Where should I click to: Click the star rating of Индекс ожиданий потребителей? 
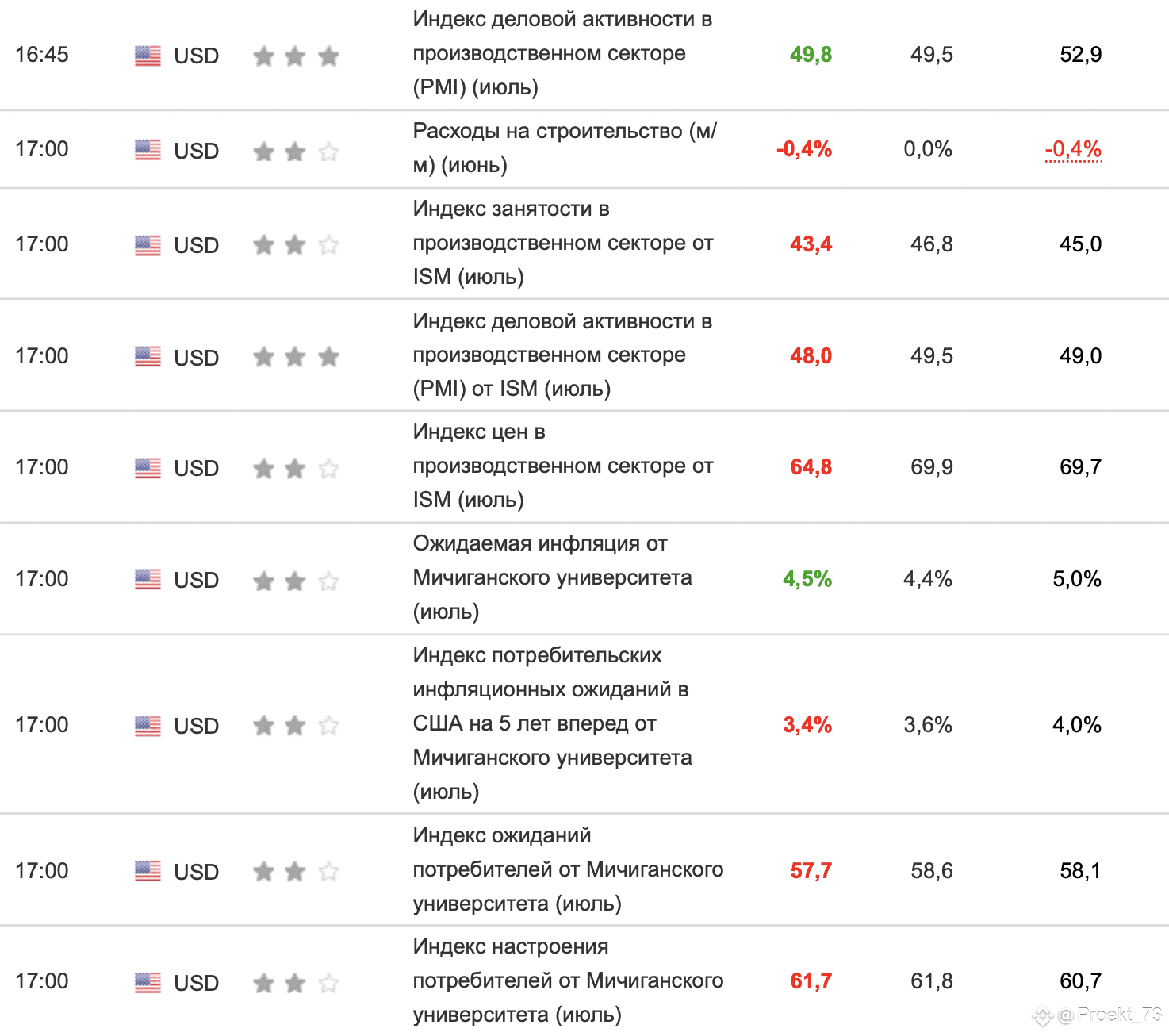296,871
